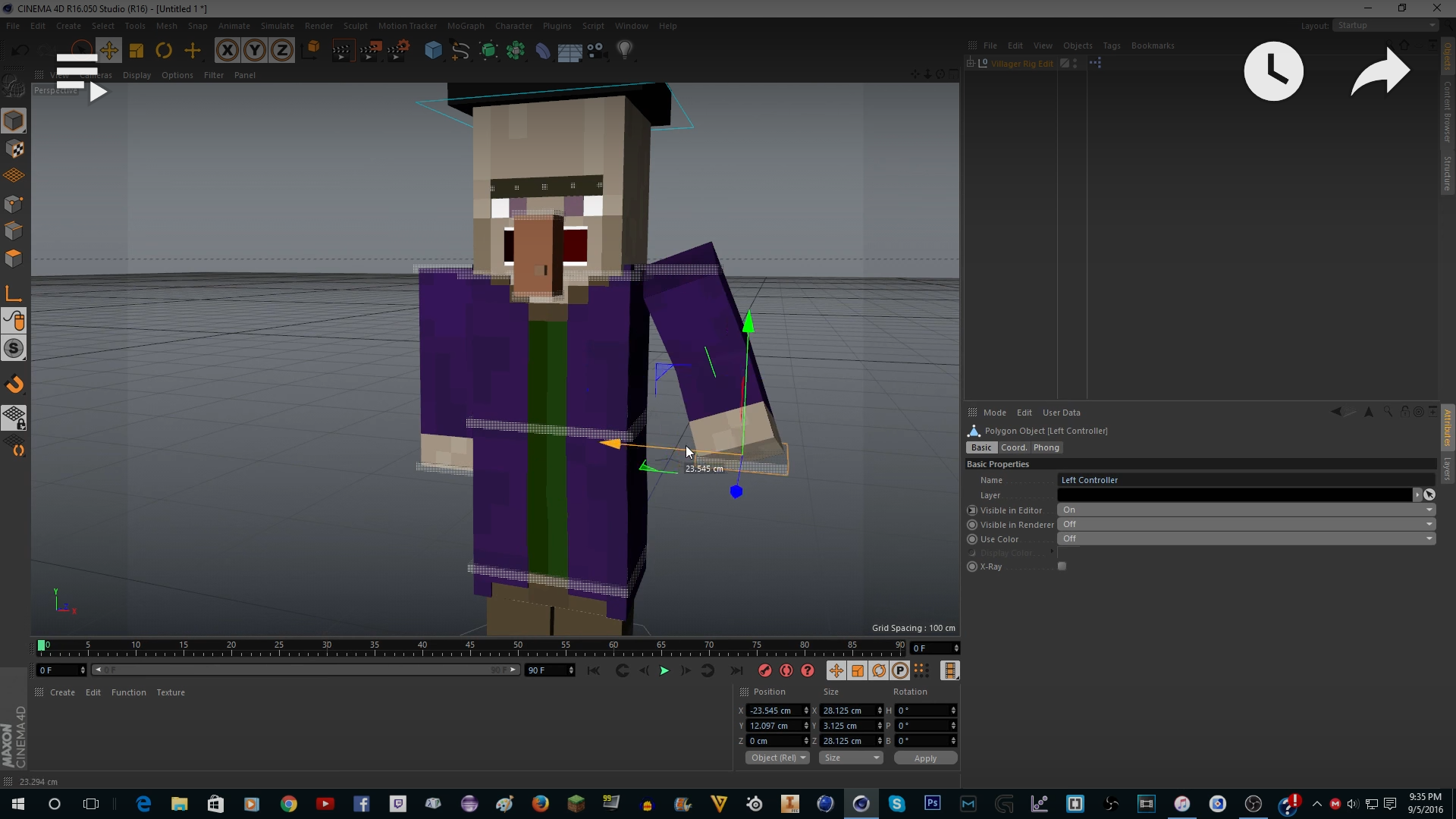Open the Simulate menu
The height and width of the screenshot is (819, 1456).
(277, 26)
